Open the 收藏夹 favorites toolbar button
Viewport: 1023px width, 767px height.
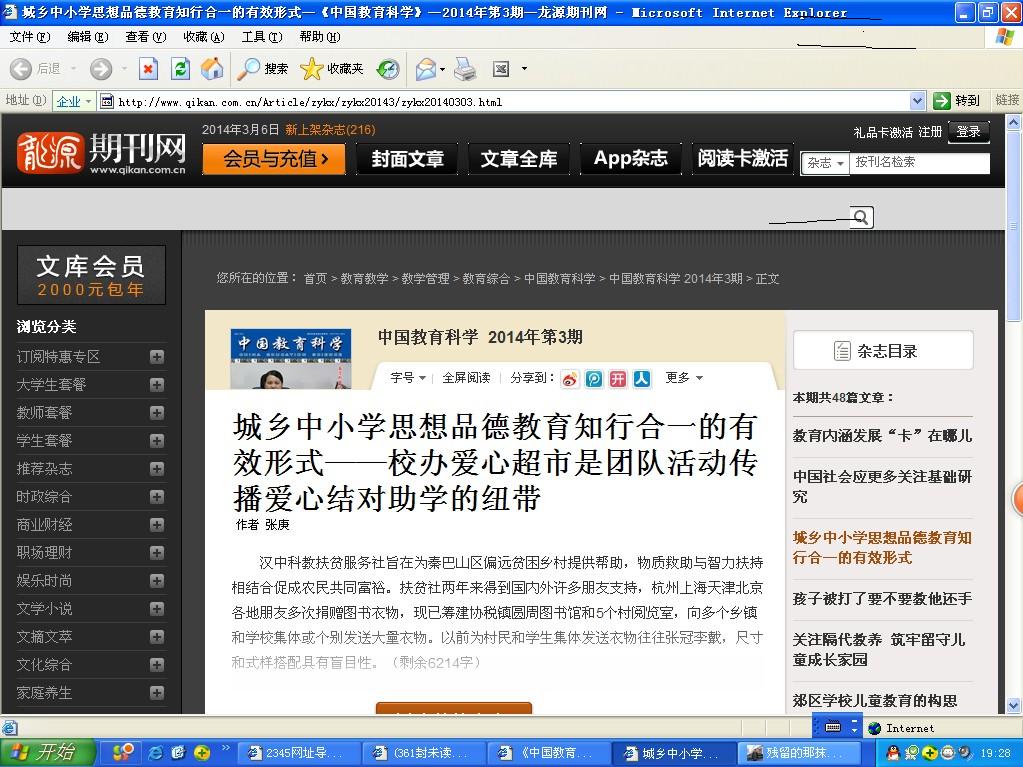pos(333,68)
